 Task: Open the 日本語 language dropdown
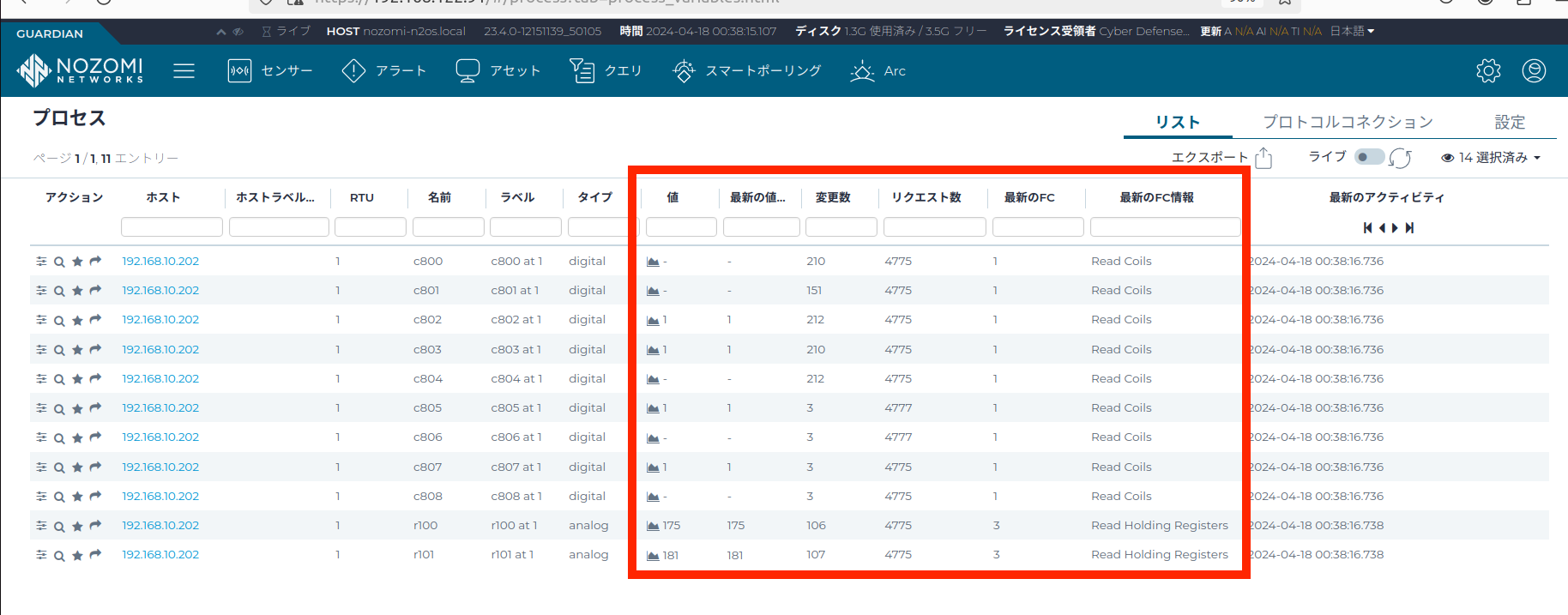[1352, 31]
